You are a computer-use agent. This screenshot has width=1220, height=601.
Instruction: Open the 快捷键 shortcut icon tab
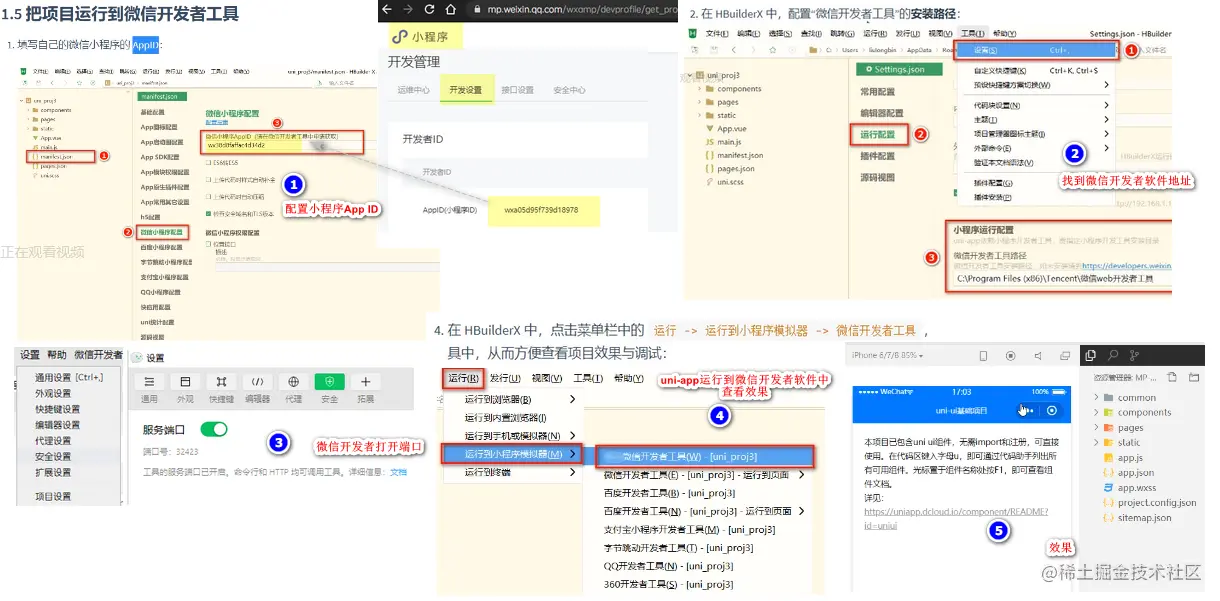(x=221, y=382)
